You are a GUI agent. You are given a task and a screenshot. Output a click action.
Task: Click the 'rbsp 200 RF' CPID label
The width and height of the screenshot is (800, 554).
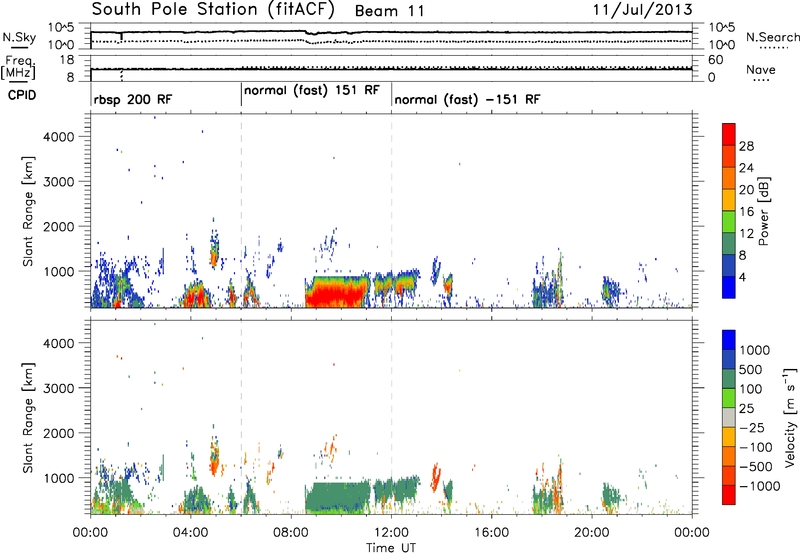[x=133, y=99]
